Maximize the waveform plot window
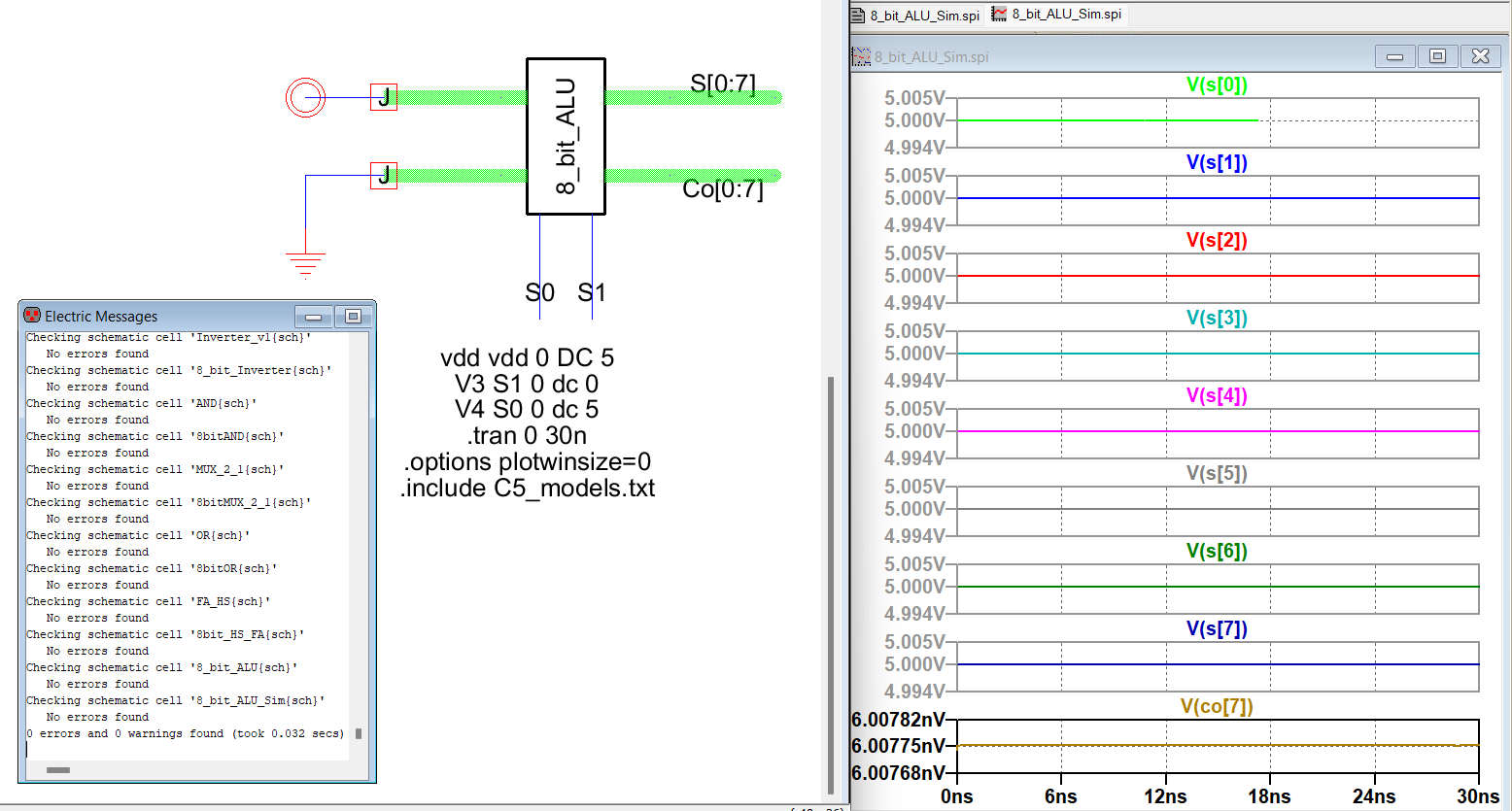Viewport: 1512px width, 811px height. pos(1437,56)
